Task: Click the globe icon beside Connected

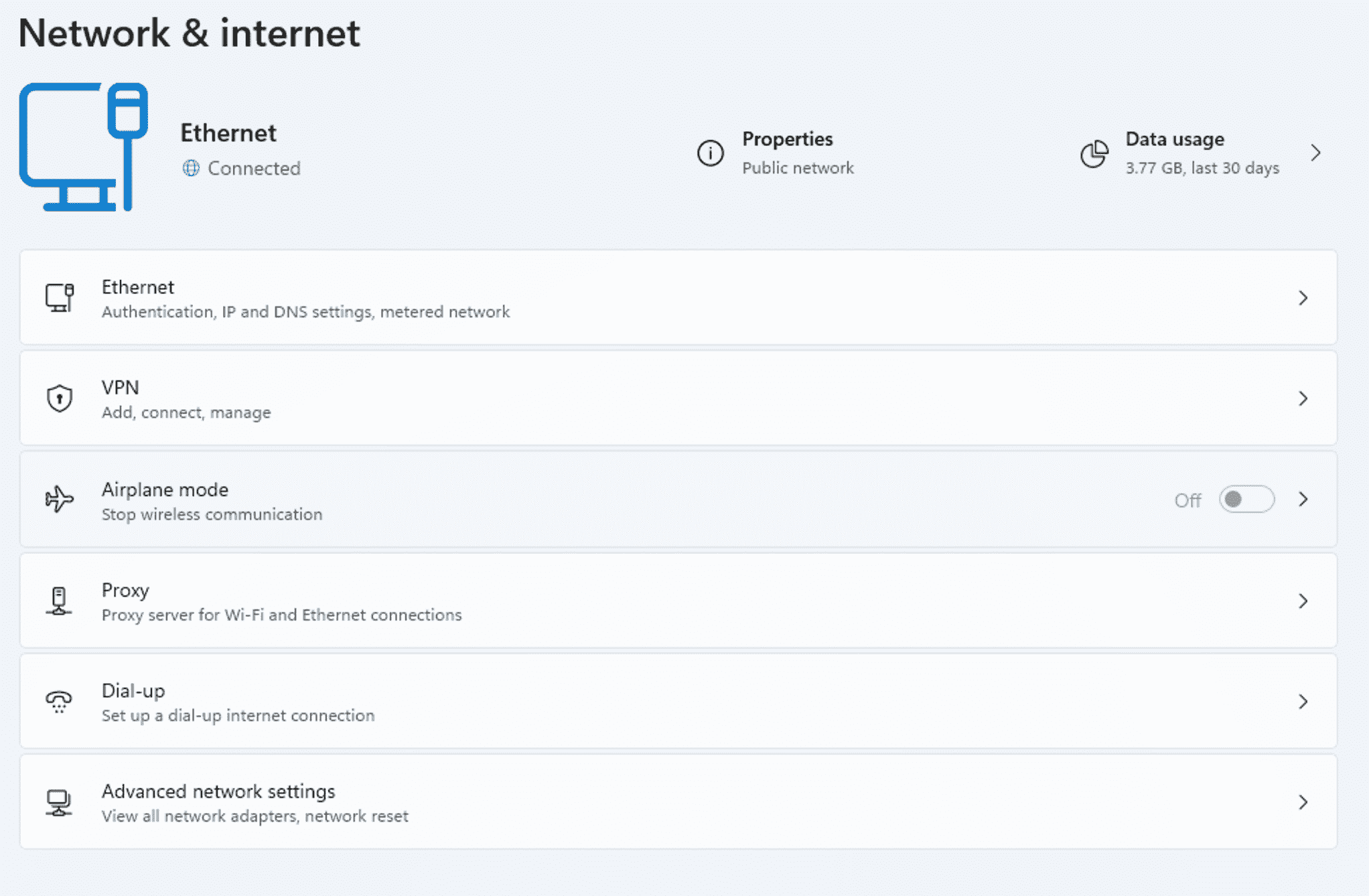Action: pyautogui.click(x=191, y=168)
